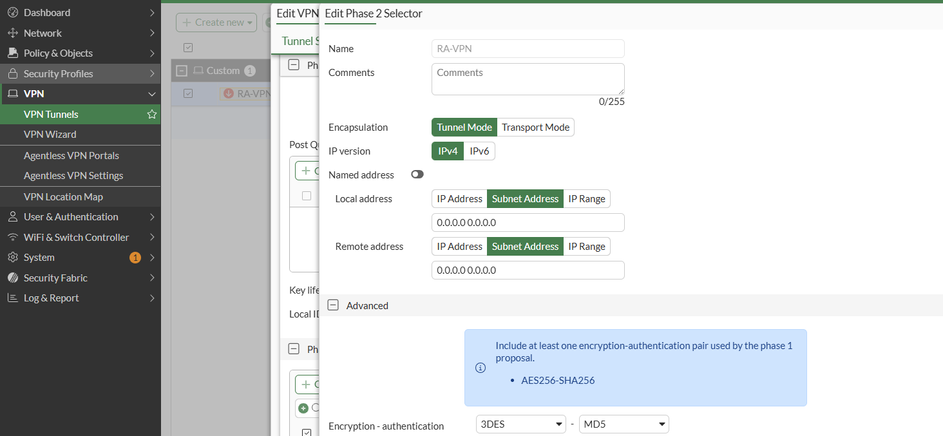Screen dimensions: 943x436
Task: Collapse the Advanced section
Action: 333,306
